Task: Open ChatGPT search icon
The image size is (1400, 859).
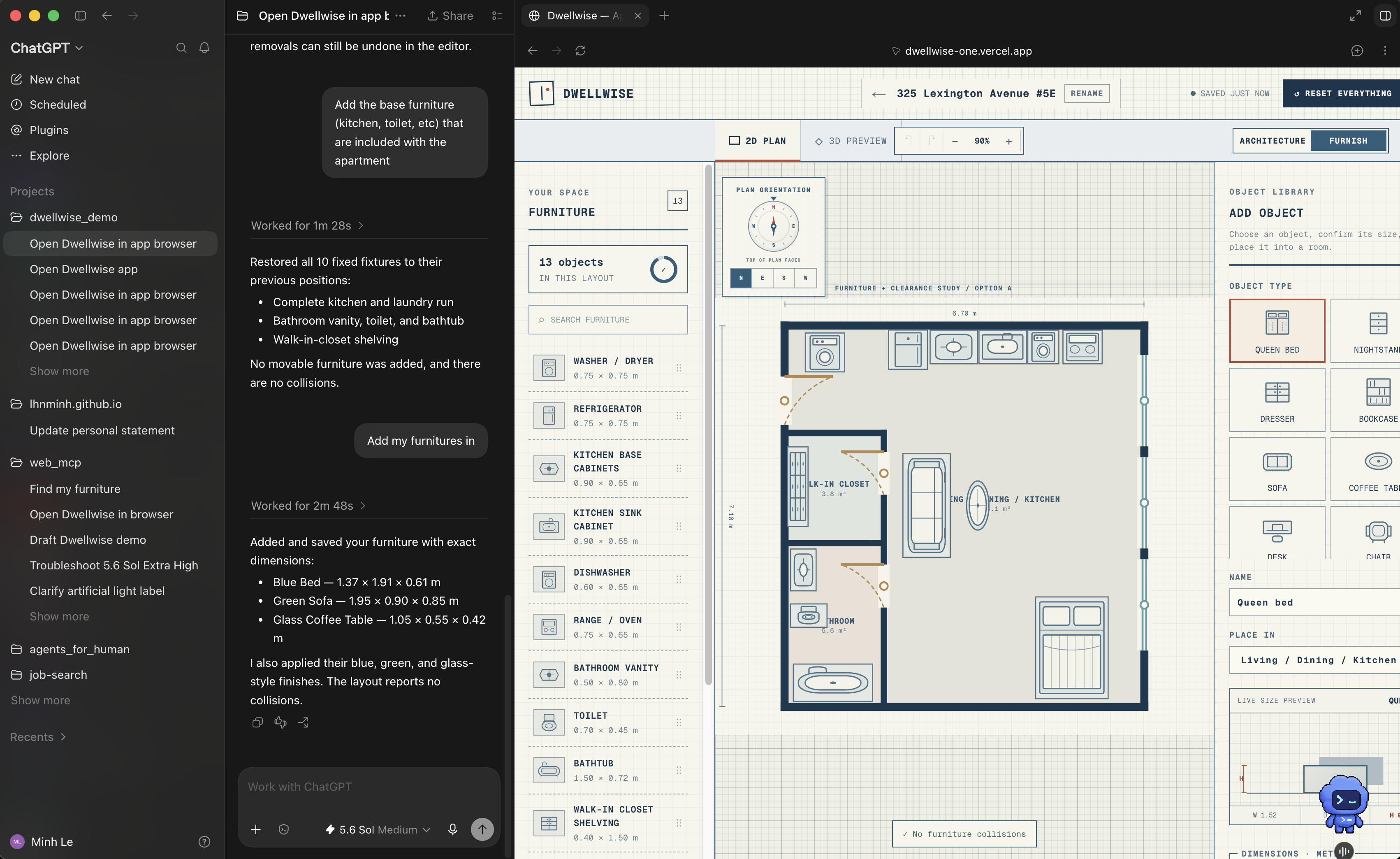Action: point(181,48)
